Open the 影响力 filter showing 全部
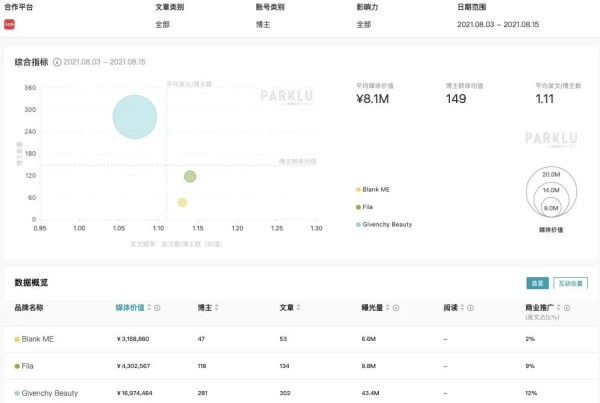 364,24
